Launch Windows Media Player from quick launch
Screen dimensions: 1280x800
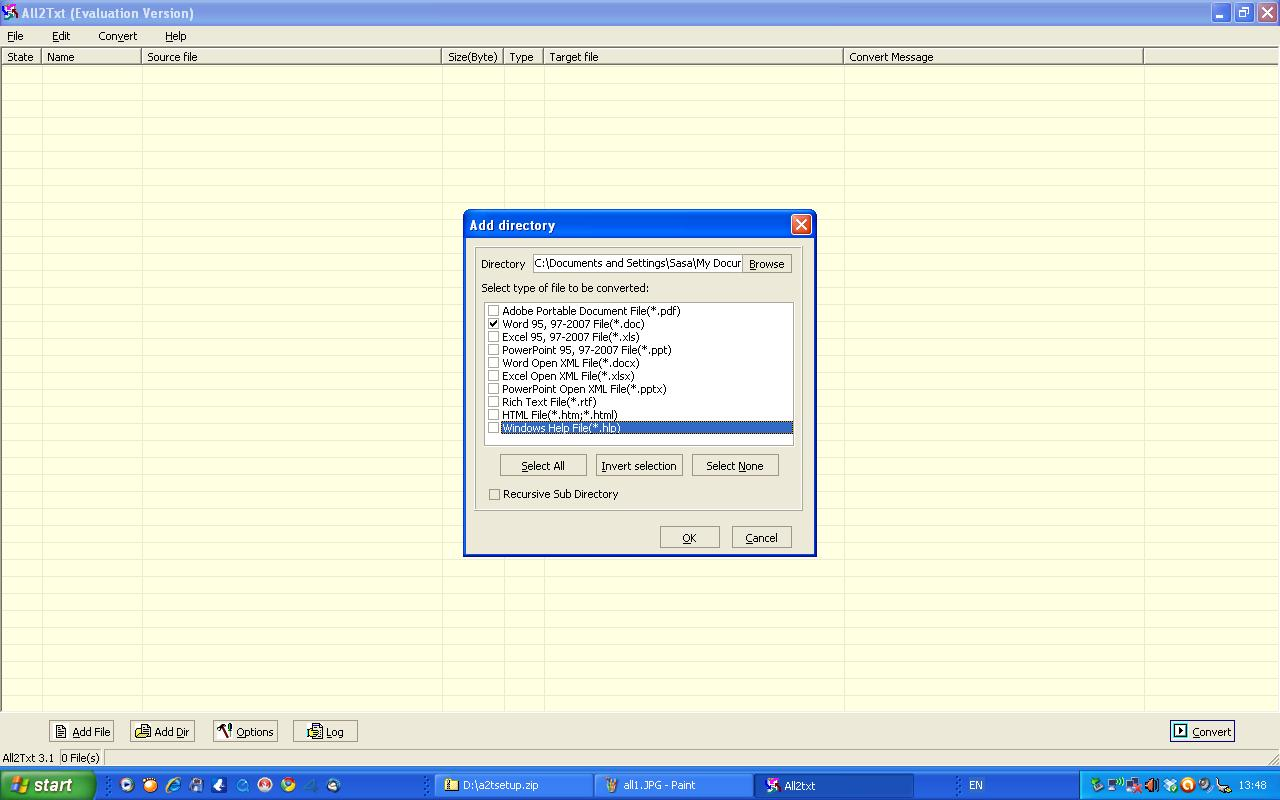coord(127,785)
